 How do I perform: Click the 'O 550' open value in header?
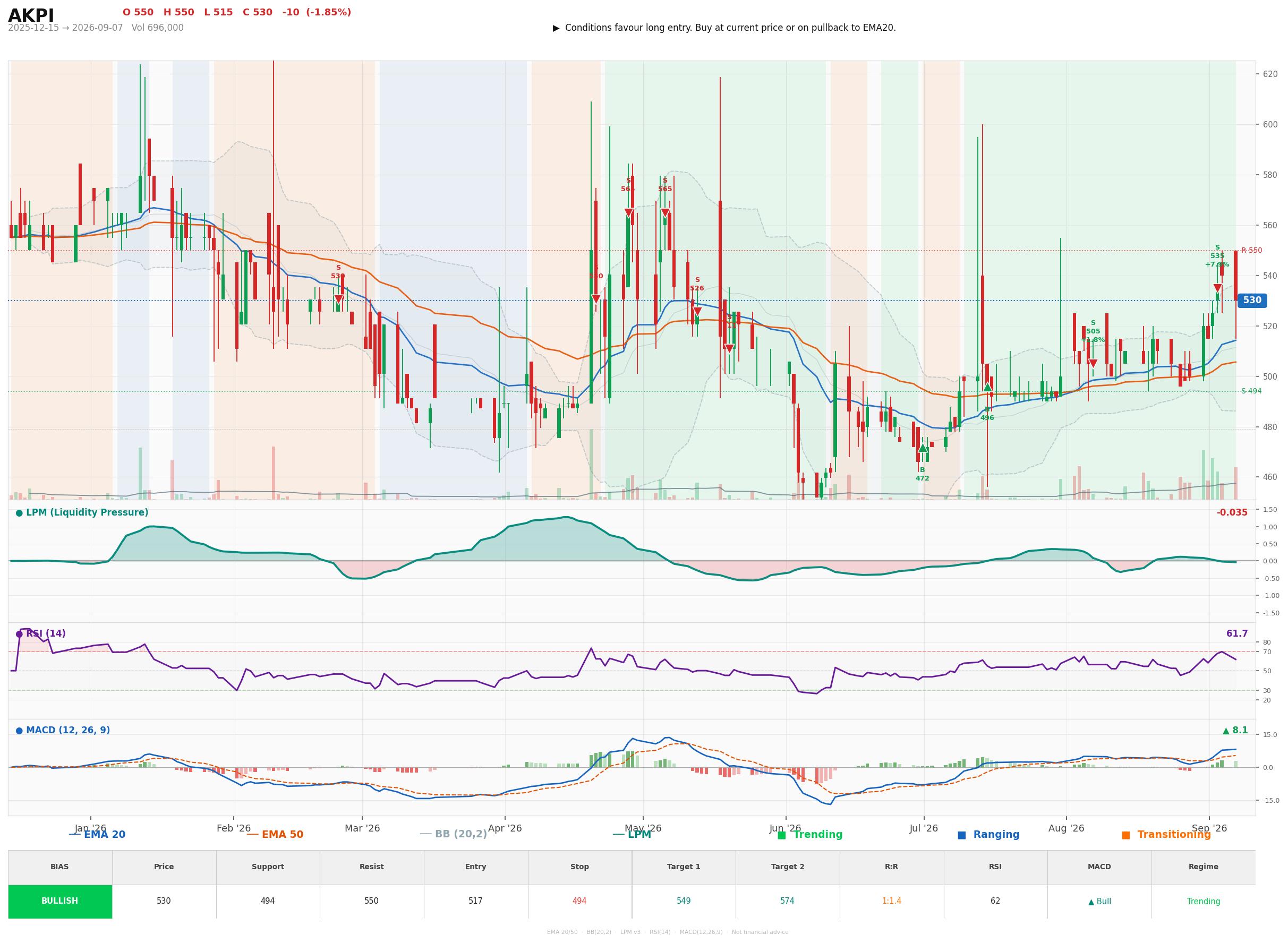[x=138, y=13]
